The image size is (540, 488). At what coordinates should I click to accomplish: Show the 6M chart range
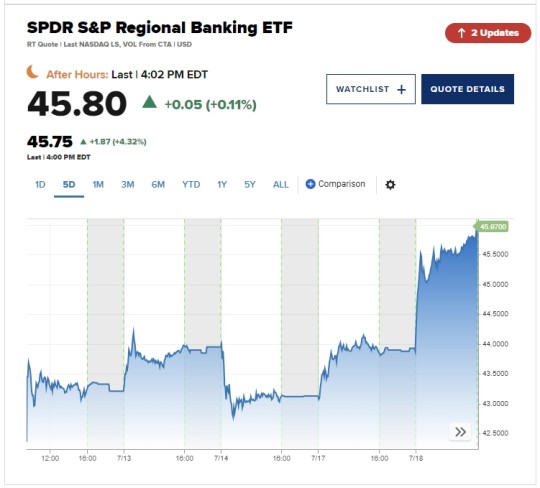158,185
